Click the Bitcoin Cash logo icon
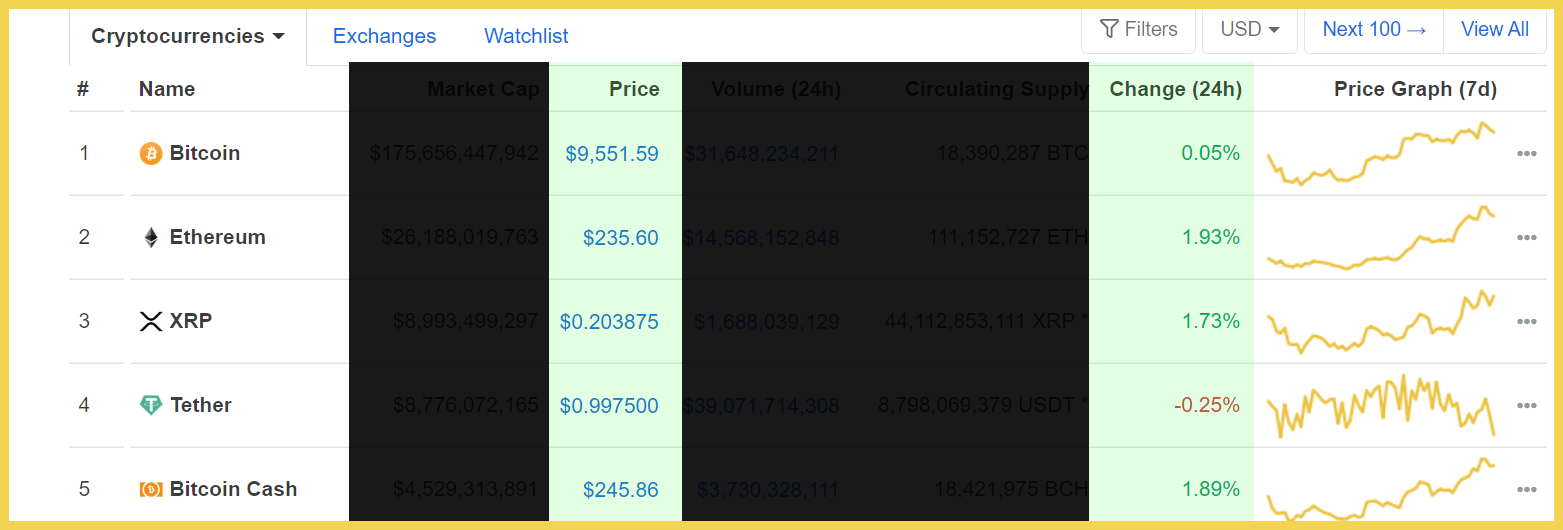This screenshot has height=530, width=1563. [150, 489]
